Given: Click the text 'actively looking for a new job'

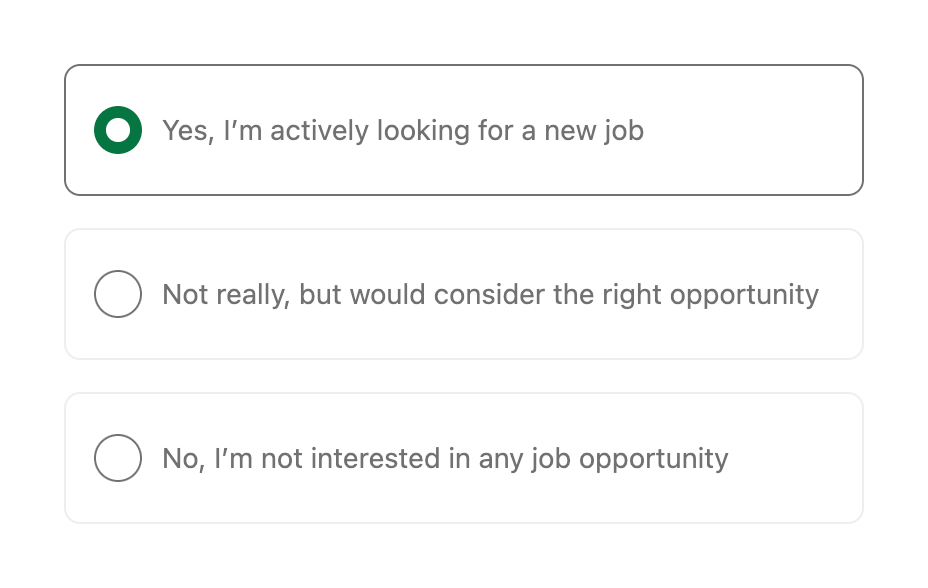Looking at the screenshot, I should click(x=404, y=131).
